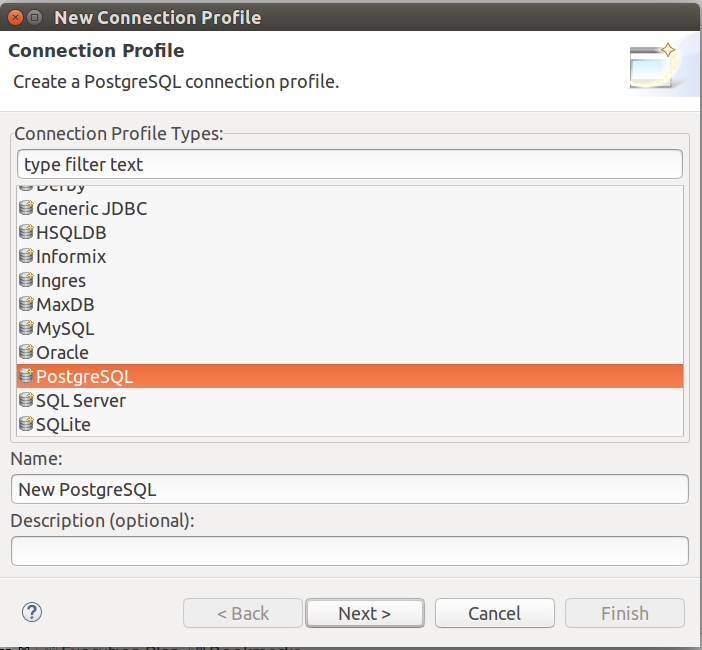Pick MySQL connection profile type

tap(350, 329)
